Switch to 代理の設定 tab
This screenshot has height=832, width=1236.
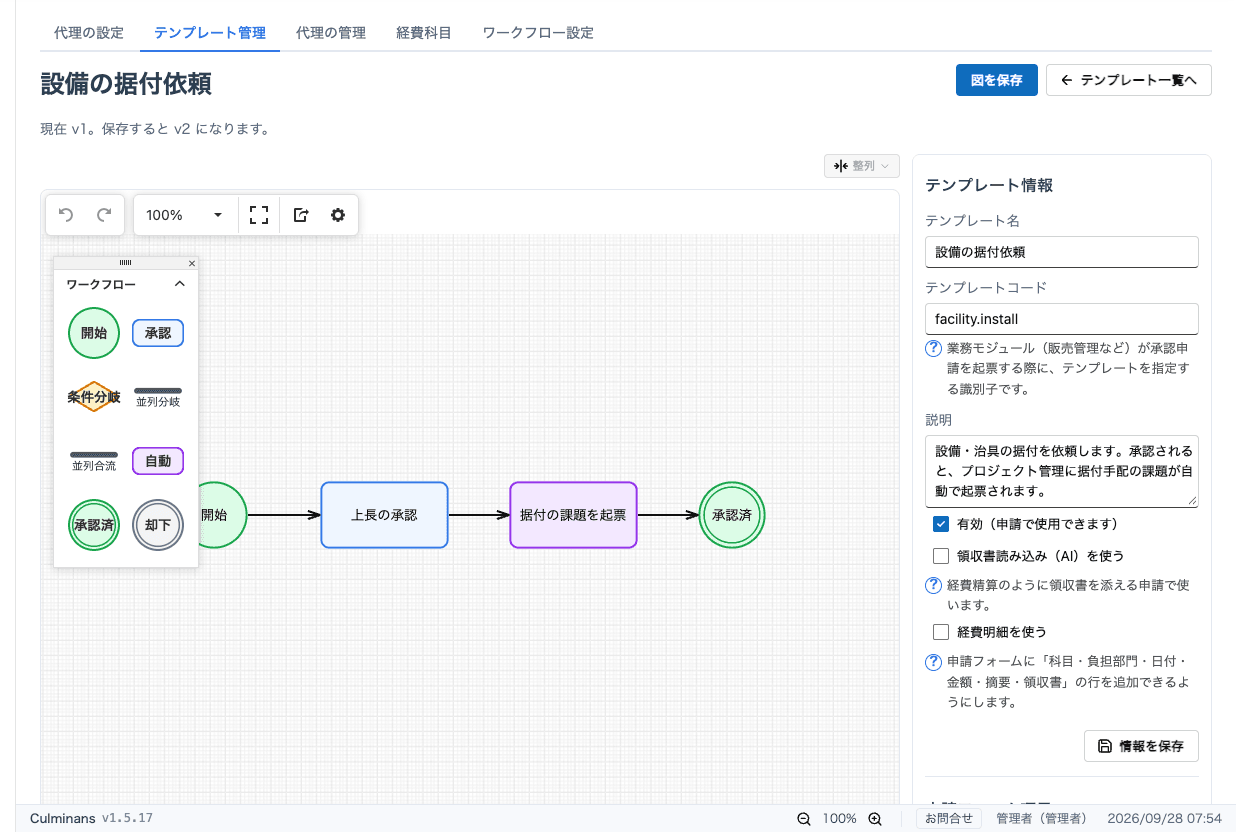coord(89,33)
